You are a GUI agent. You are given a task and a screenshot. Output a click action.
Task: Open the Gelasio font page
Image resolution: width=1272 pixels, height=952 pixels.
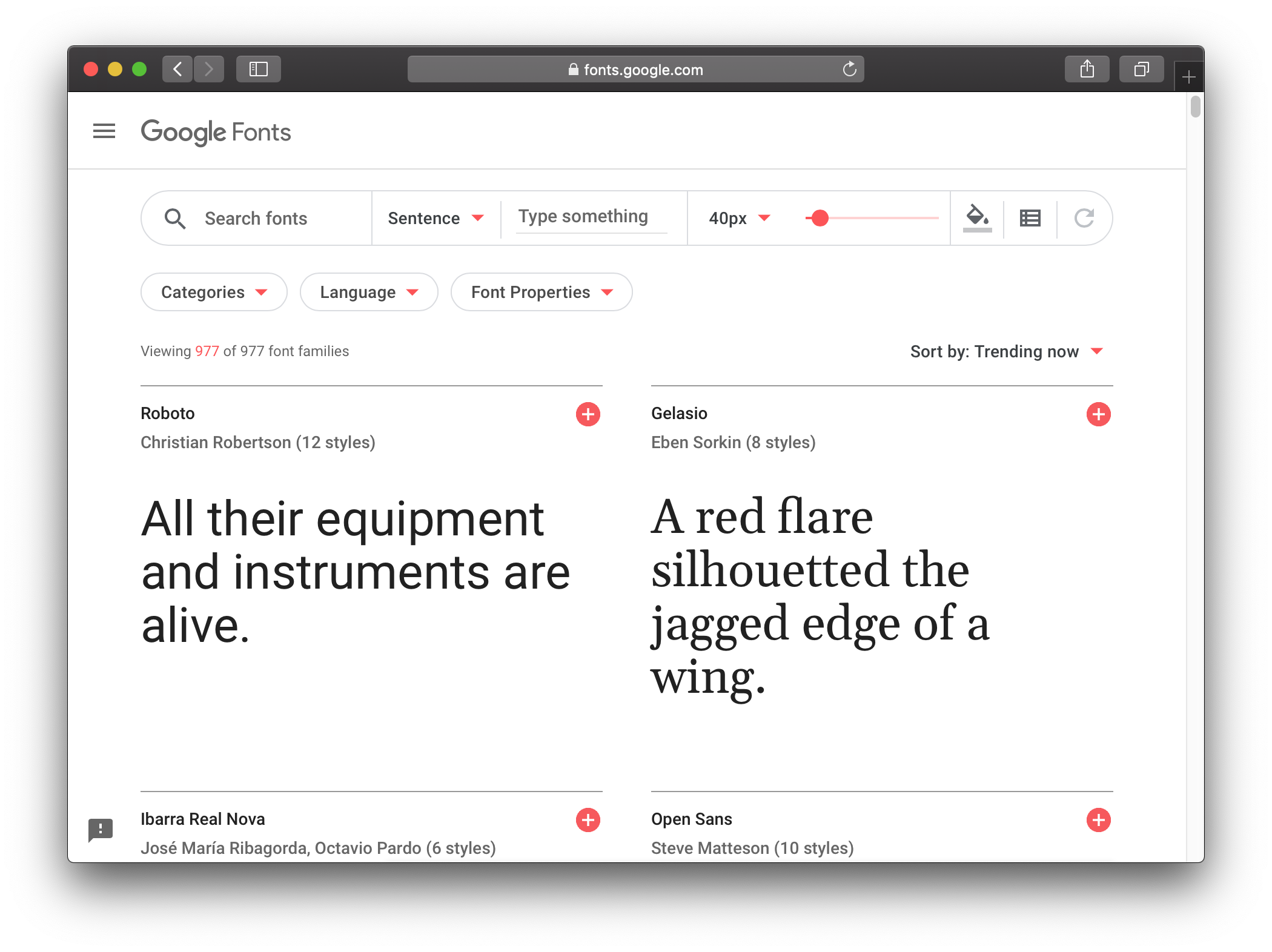pyautogui.click(x=679, y=414)
